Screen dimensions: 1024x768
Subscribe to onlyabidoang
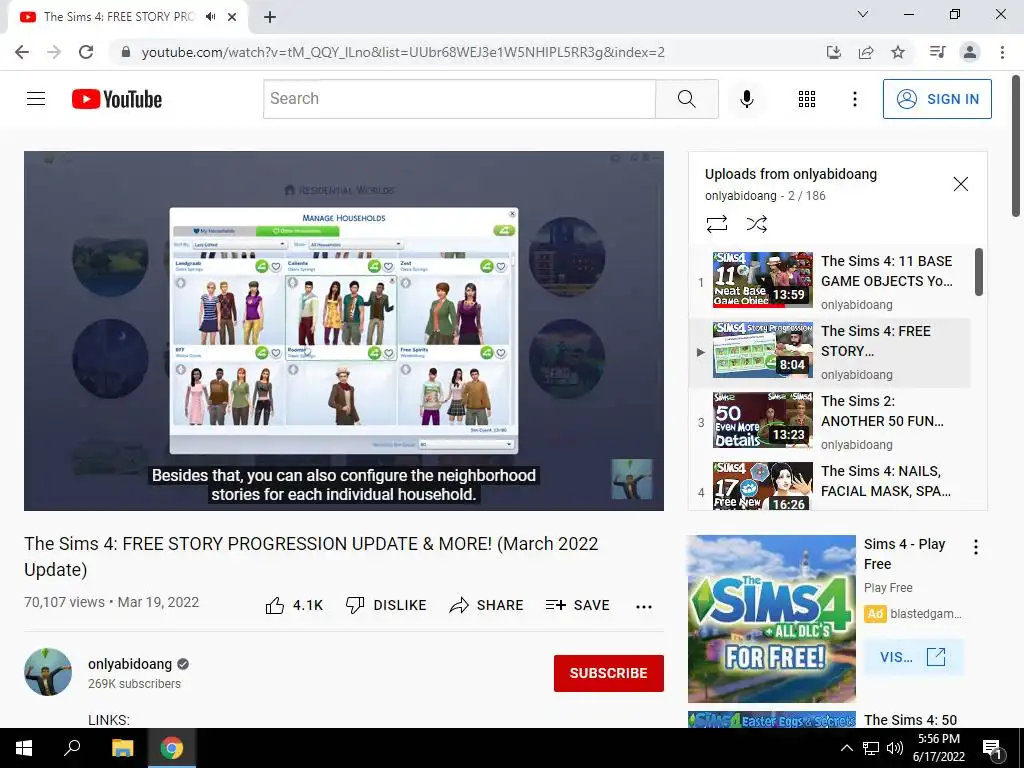click(x=609, y=673)
